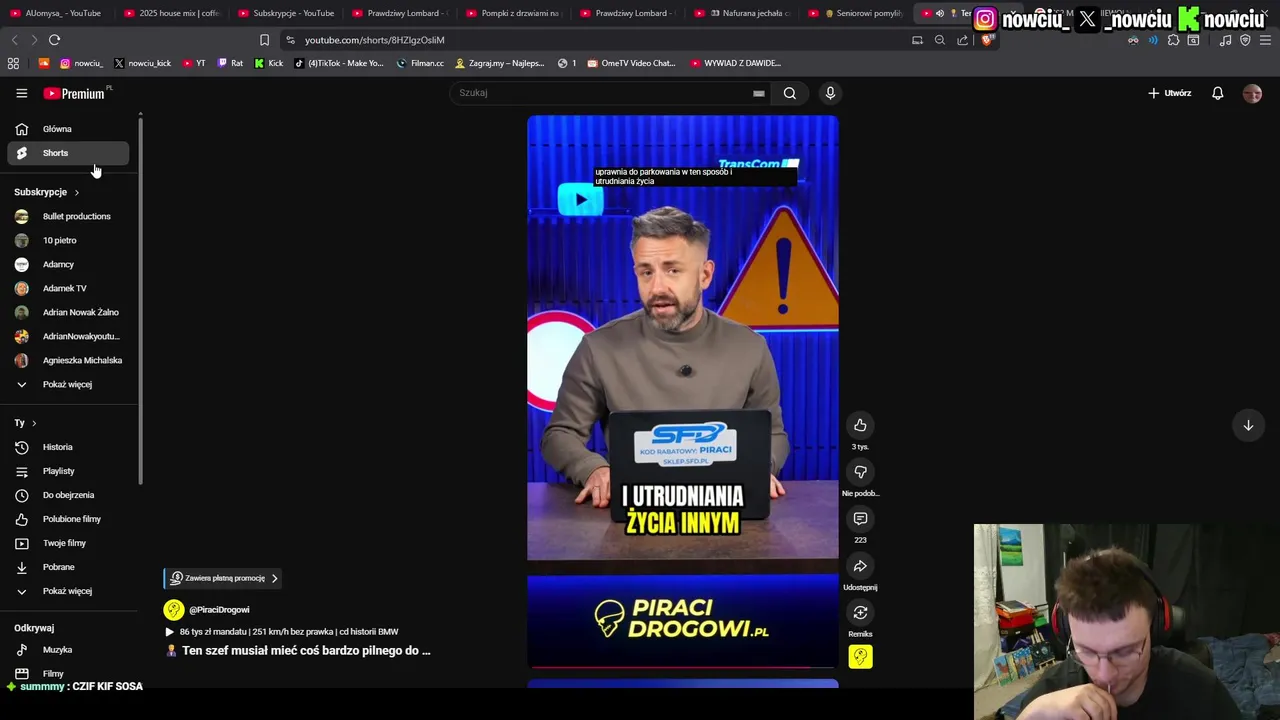Reload the page in the browser

coord(54,40)
